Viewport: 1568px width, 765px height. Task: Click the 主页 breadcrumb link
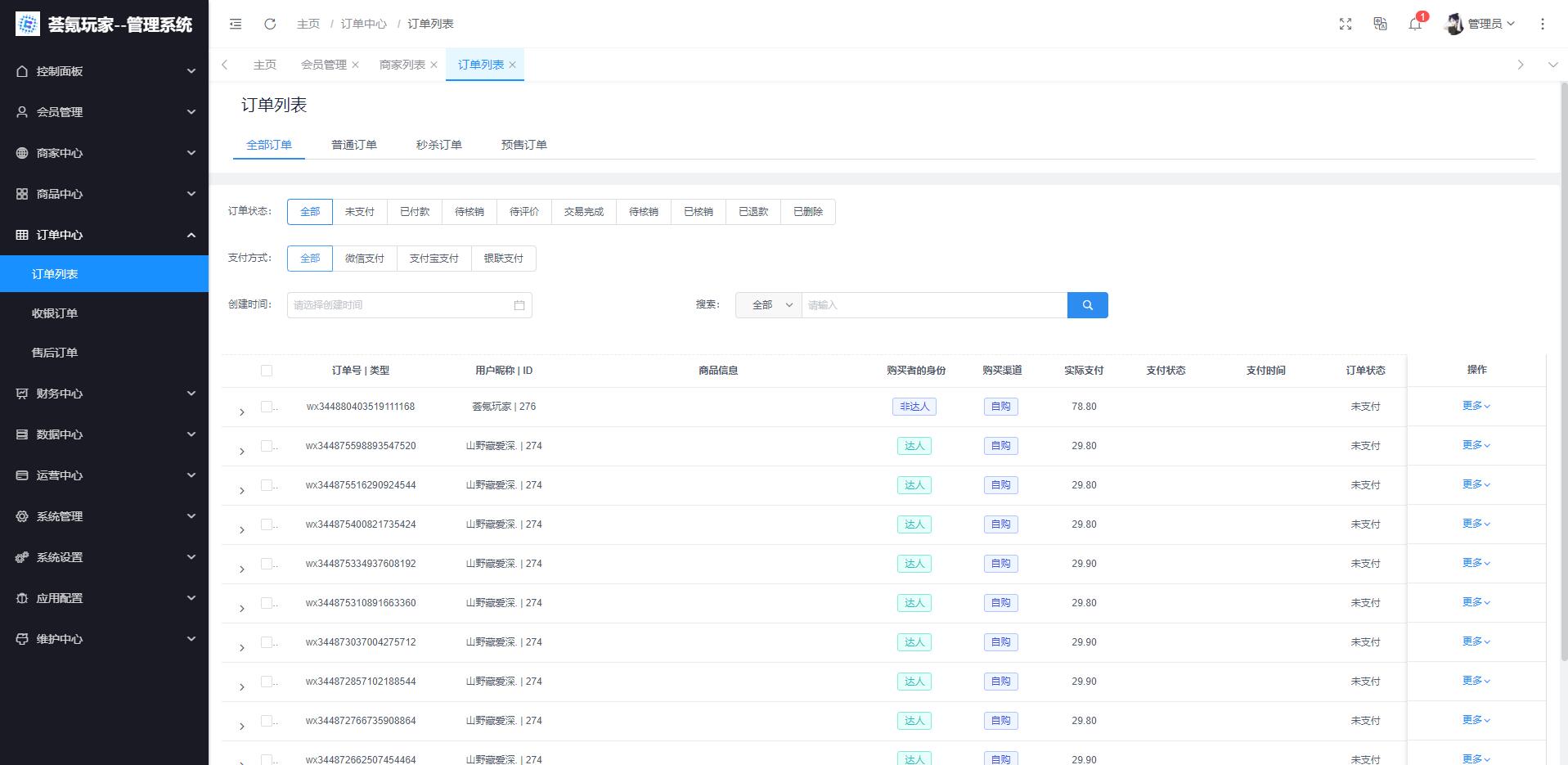(x=308, y=24)
